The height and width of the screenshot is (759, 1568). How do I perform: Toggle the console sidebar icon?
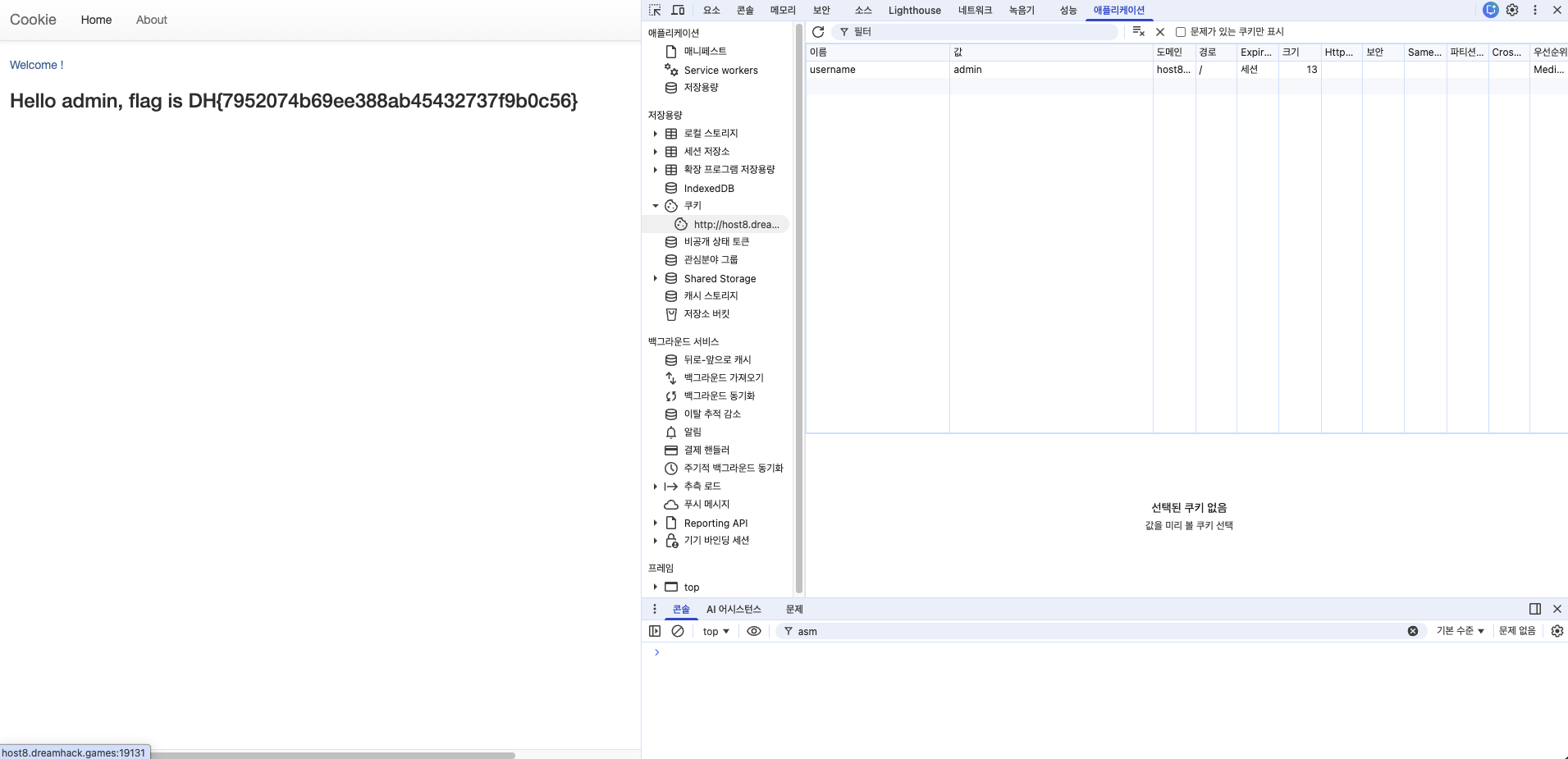point(655,631)
